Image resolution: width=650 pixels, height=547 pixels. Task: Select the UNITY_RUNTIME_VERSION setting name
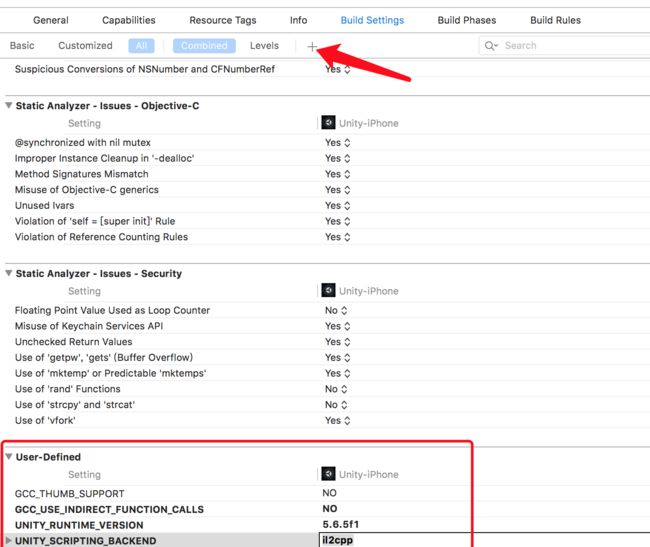[x=79, y=525]
